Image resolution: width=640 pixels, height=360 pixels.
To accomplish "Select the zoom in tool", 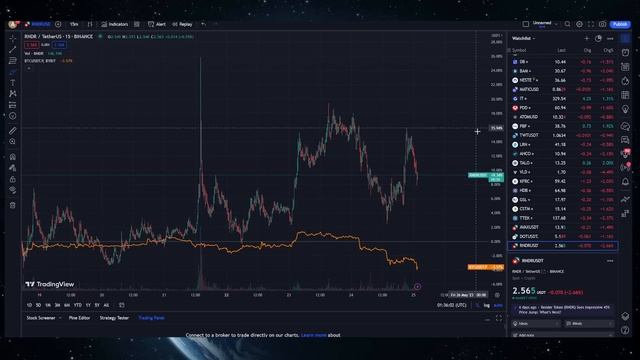I will click(x=13, y=142).
